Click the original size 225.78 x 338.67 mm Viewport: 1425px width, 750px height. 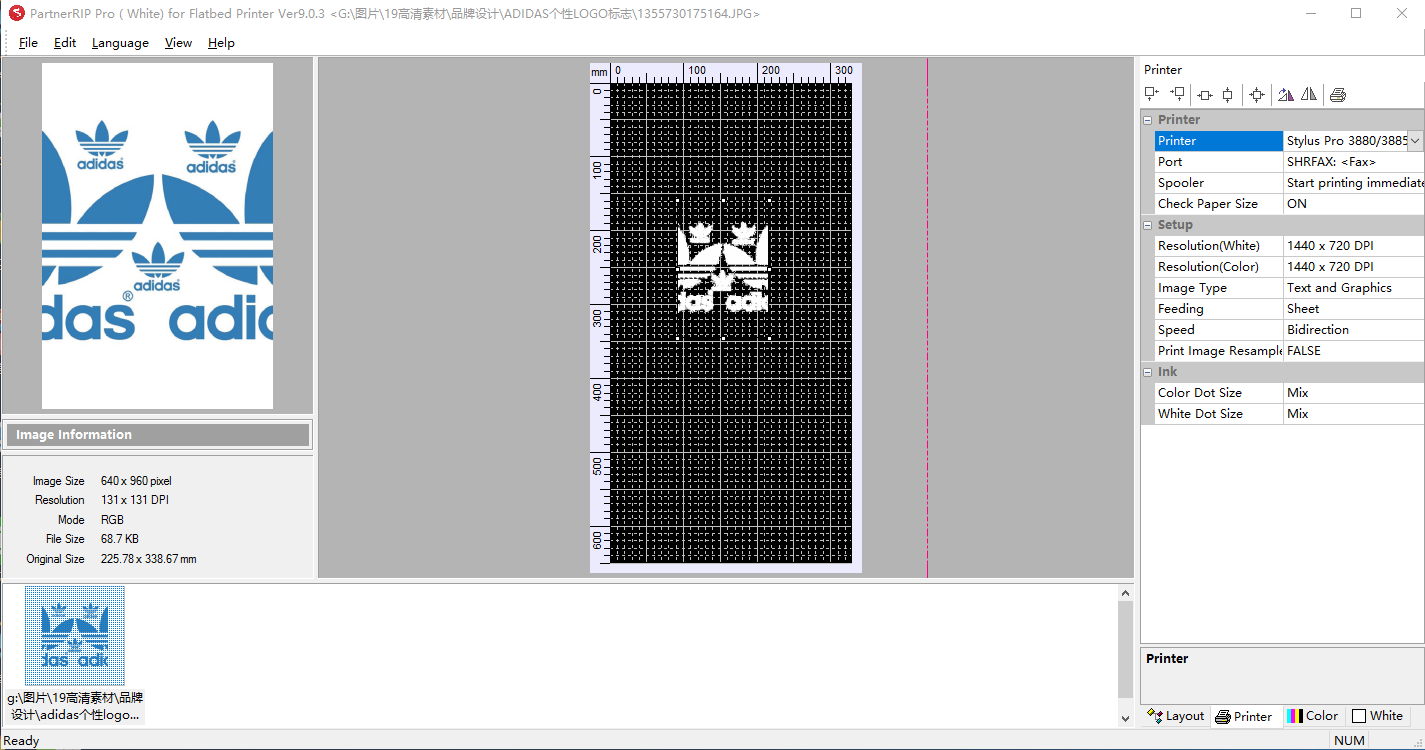tap(149, 559)
